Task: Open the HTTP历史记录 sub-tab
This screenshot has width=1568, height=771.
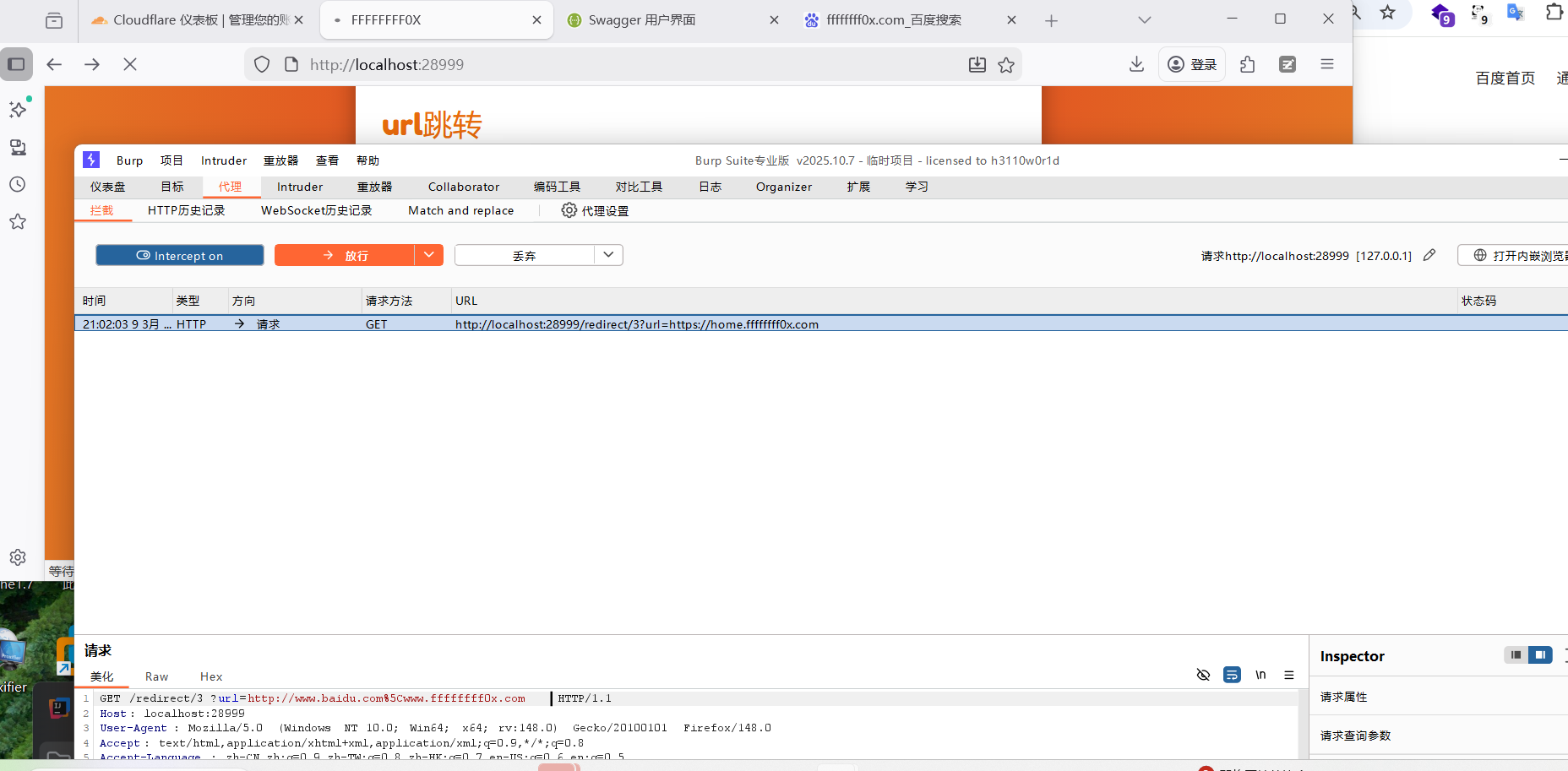Action: [x=187, y=210]
